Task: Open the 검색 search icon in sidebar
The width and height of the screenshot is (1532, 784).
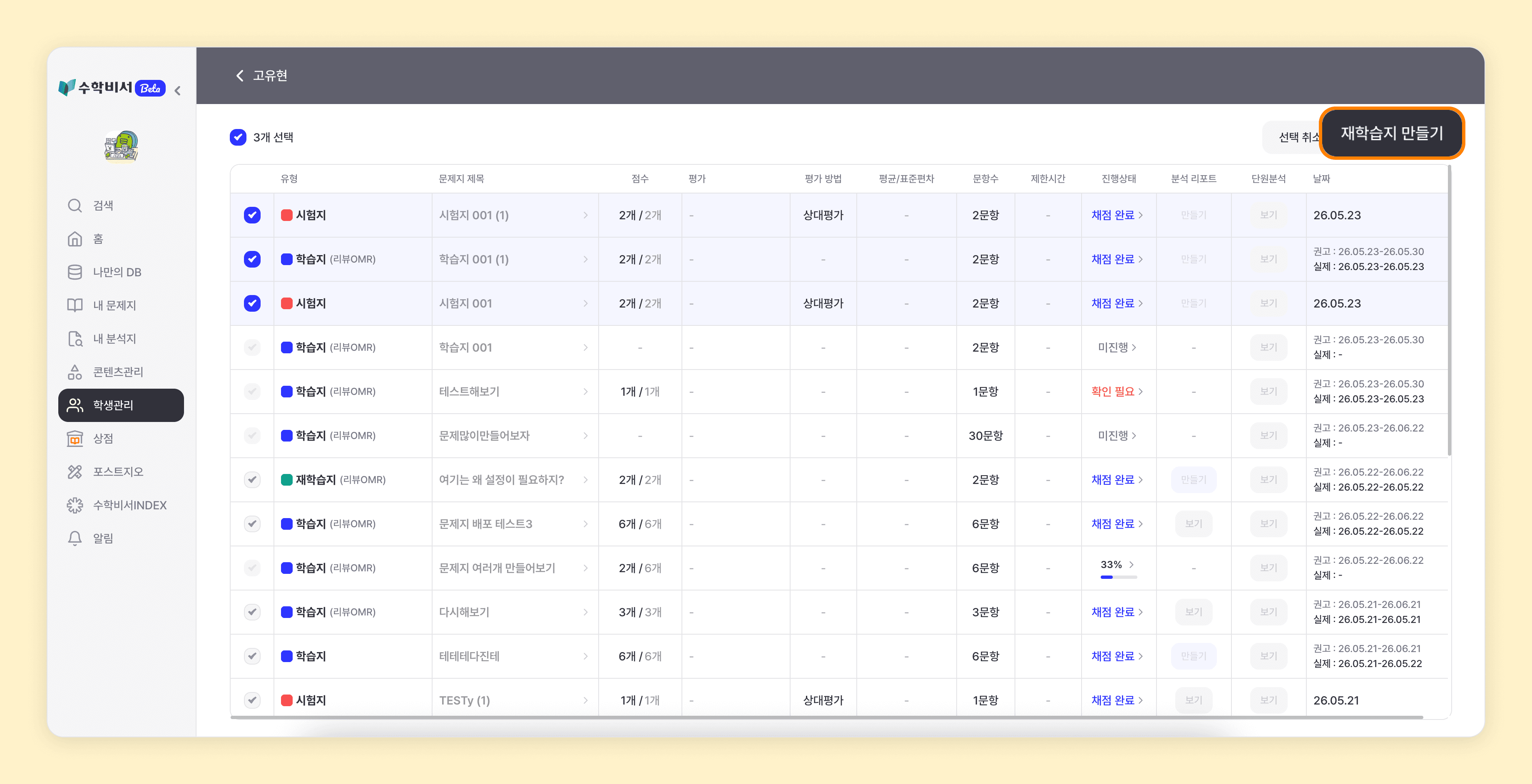Action: 75,206
